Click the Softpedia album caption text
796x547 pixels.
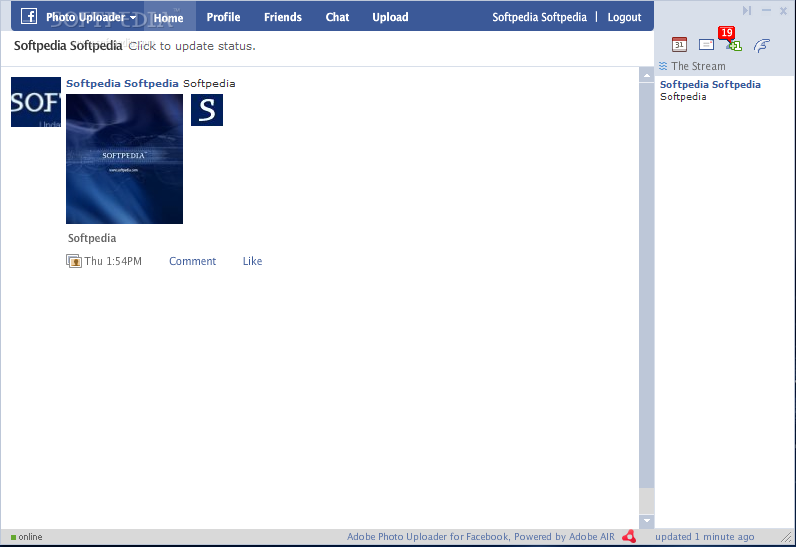(x=92, y=238)
